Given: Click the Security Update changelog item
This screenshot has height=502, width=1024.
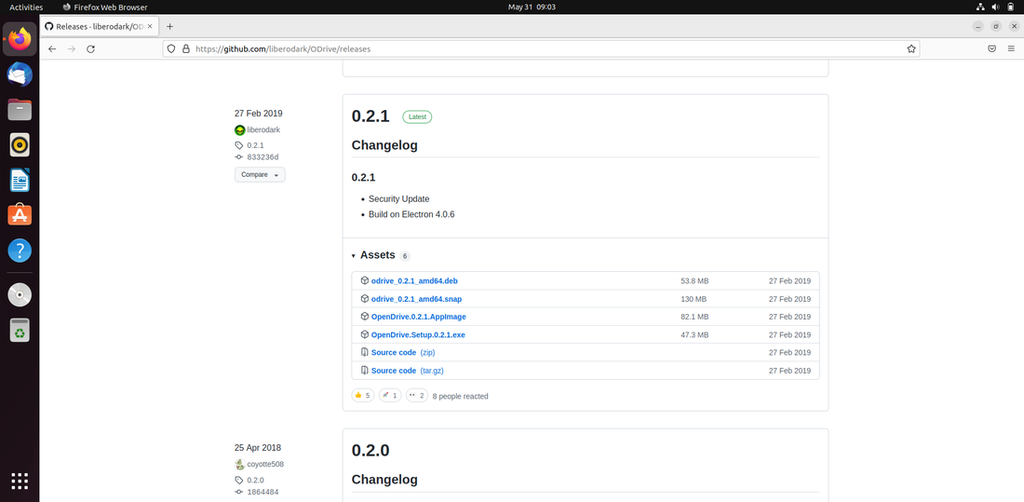Looking at the screenshot, I should pyautogui.click(x=399, y=198).
